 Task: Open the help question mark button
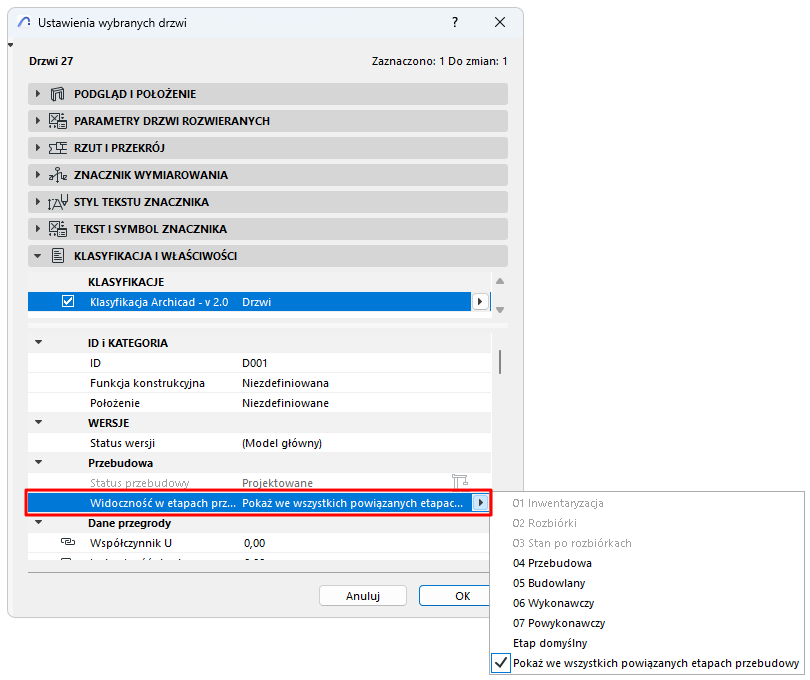(455, 22)
